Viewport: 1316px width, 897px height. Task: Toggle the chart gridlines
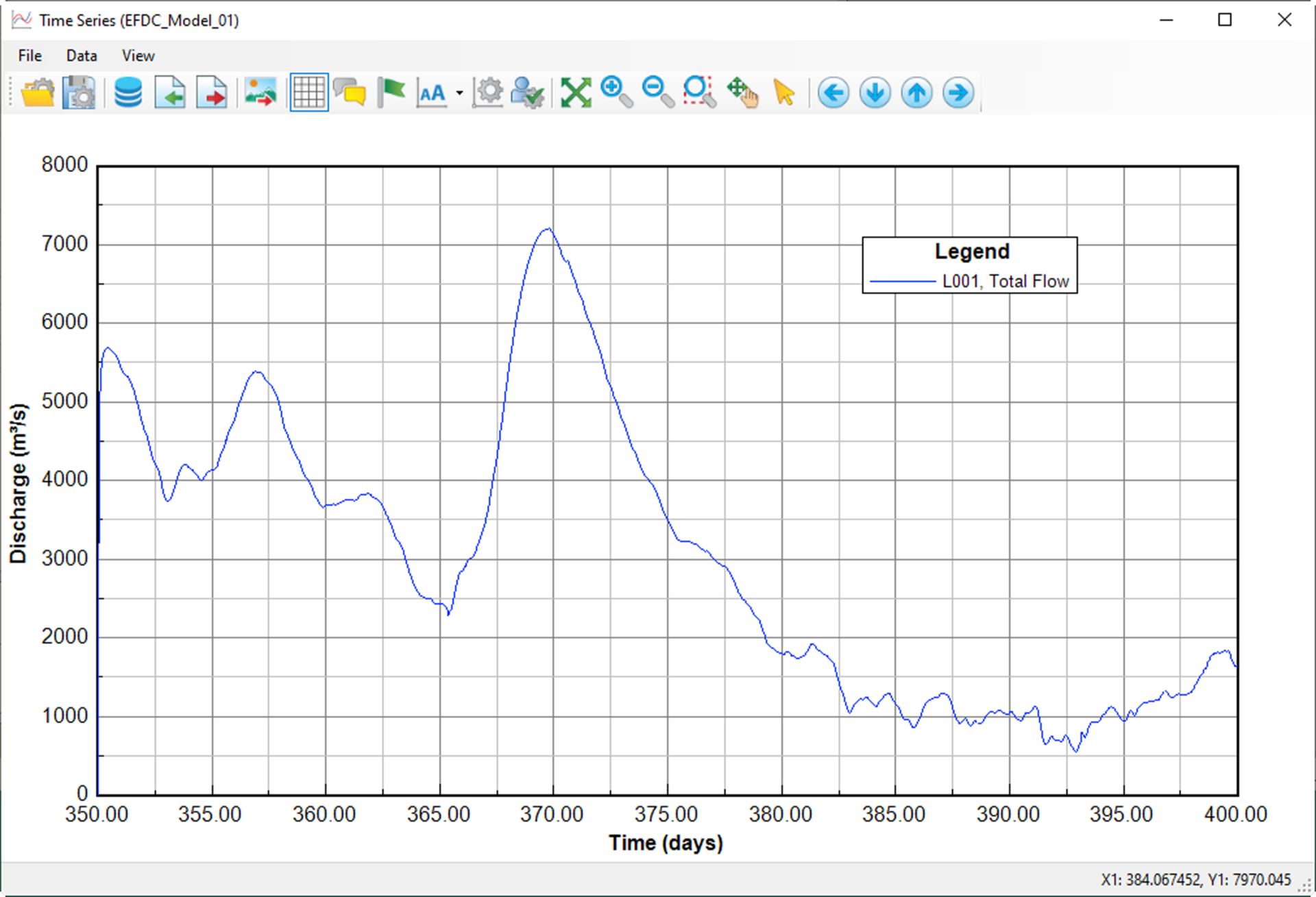pyautogui.click(x=308, y=93)
